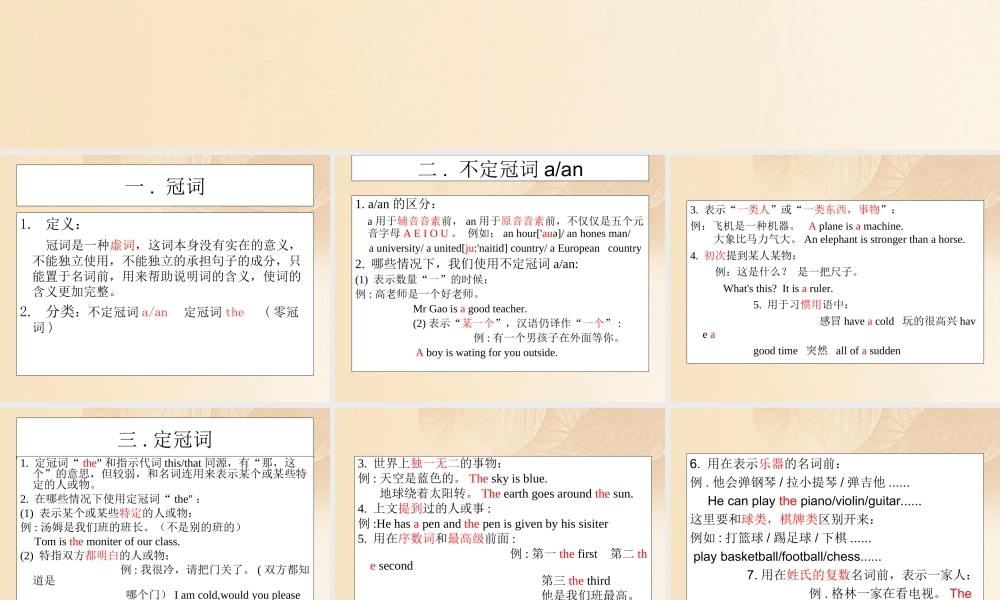
Task: Click the sentence 'A boy is wating for you outside.'
Action: [487, 353]
